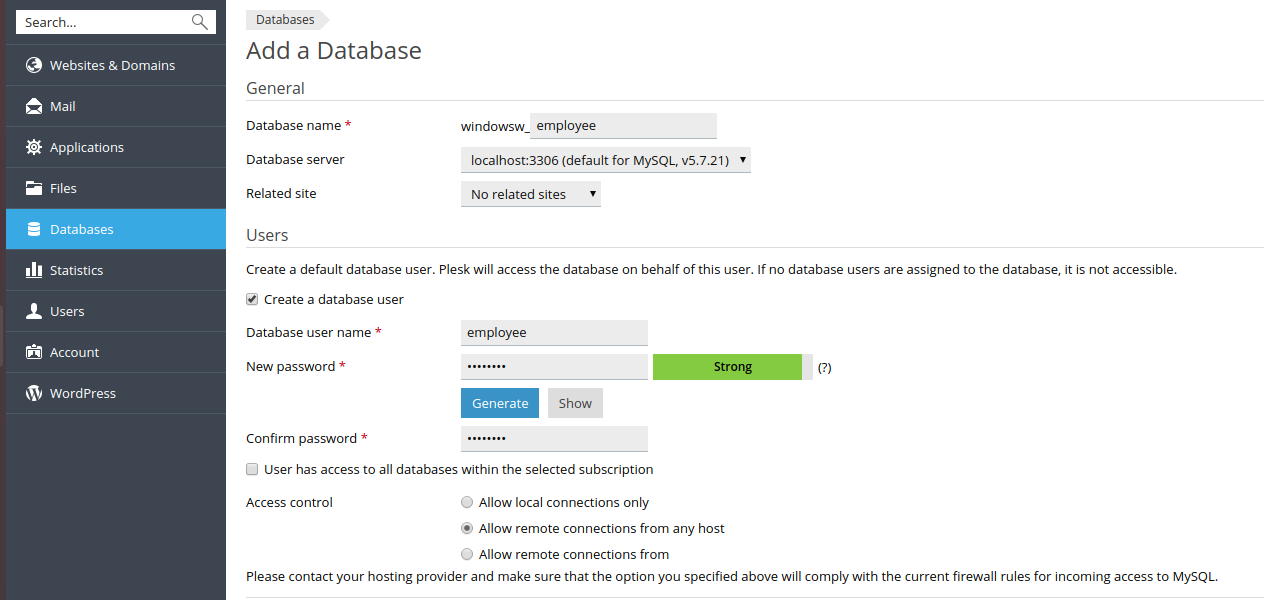Click the Database user name field

[554, 333]
